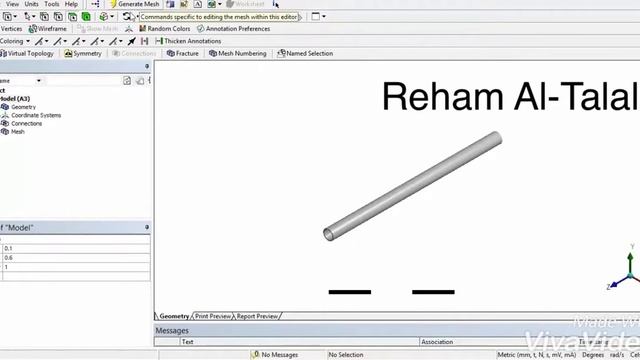The width and height of the screenshot is (640, 360).
Task: Click Symmetry in Model toolbar
Action: click(x=83, y=53)
